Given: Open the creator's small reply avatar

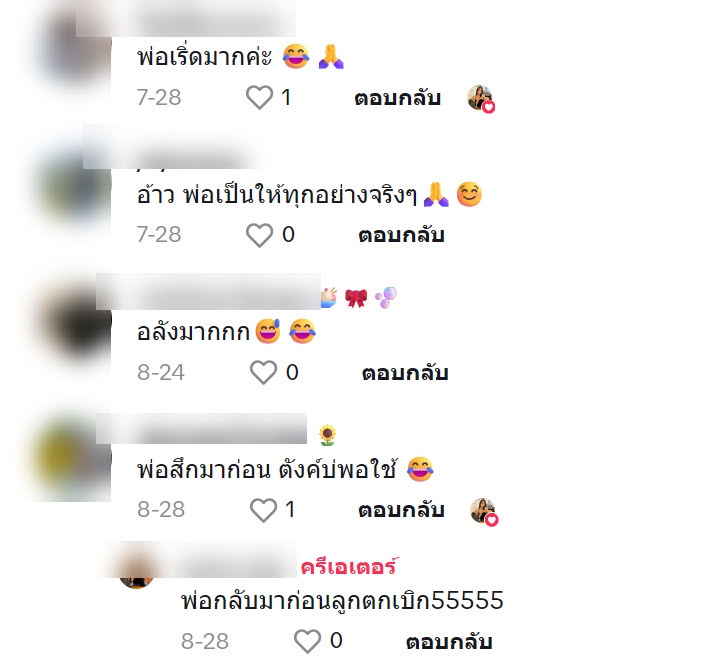Looking at the screenshot, I should [136, 572].
